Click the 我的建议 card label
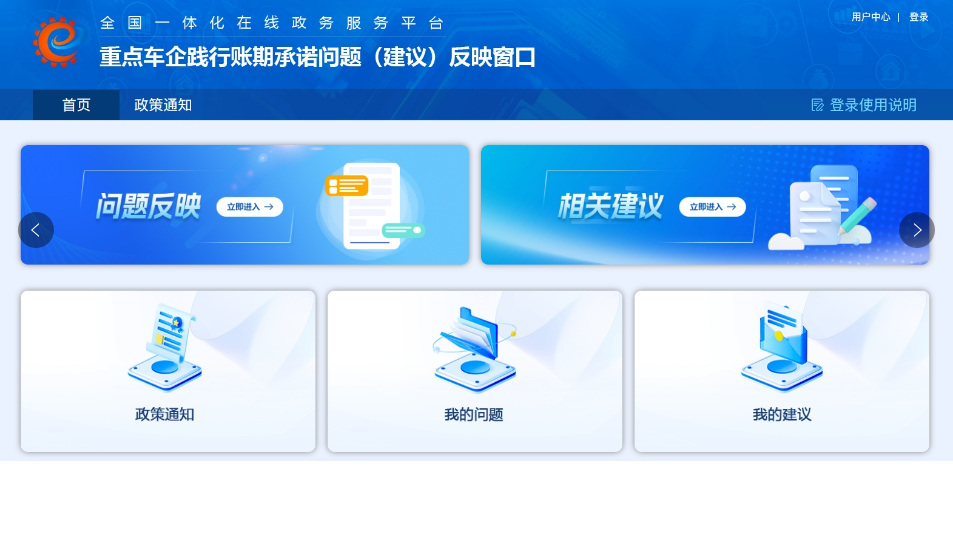This screenshot has height=556, width=953. click(781, 414)
